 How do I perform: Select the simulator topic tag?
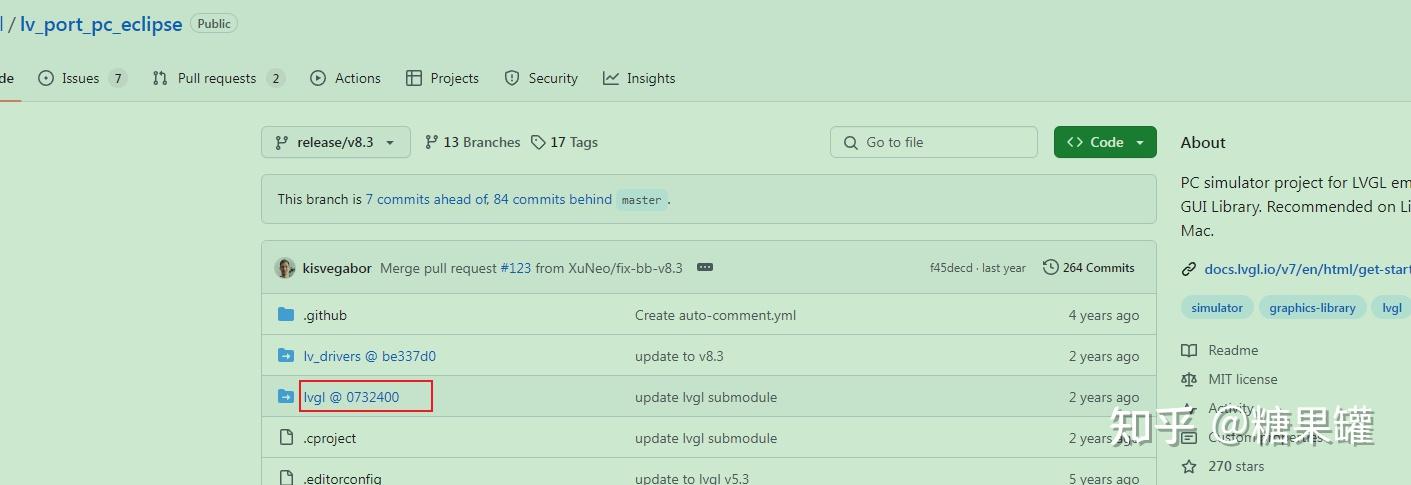point(1216,308)
